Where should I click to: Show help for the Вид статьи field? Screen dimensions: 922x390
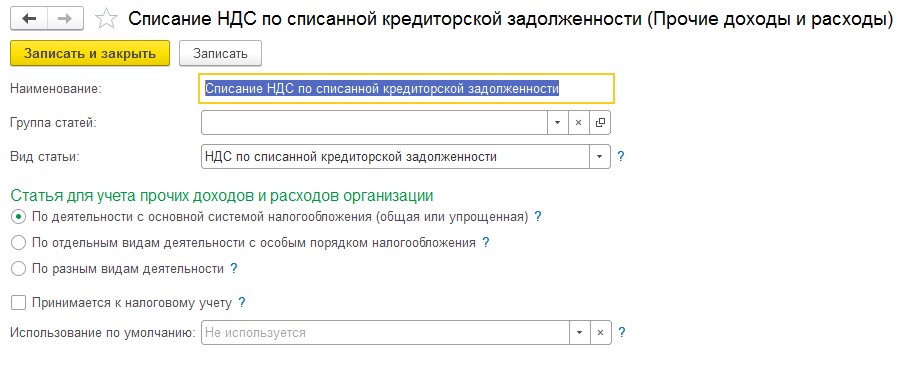[x=620, y=157]
